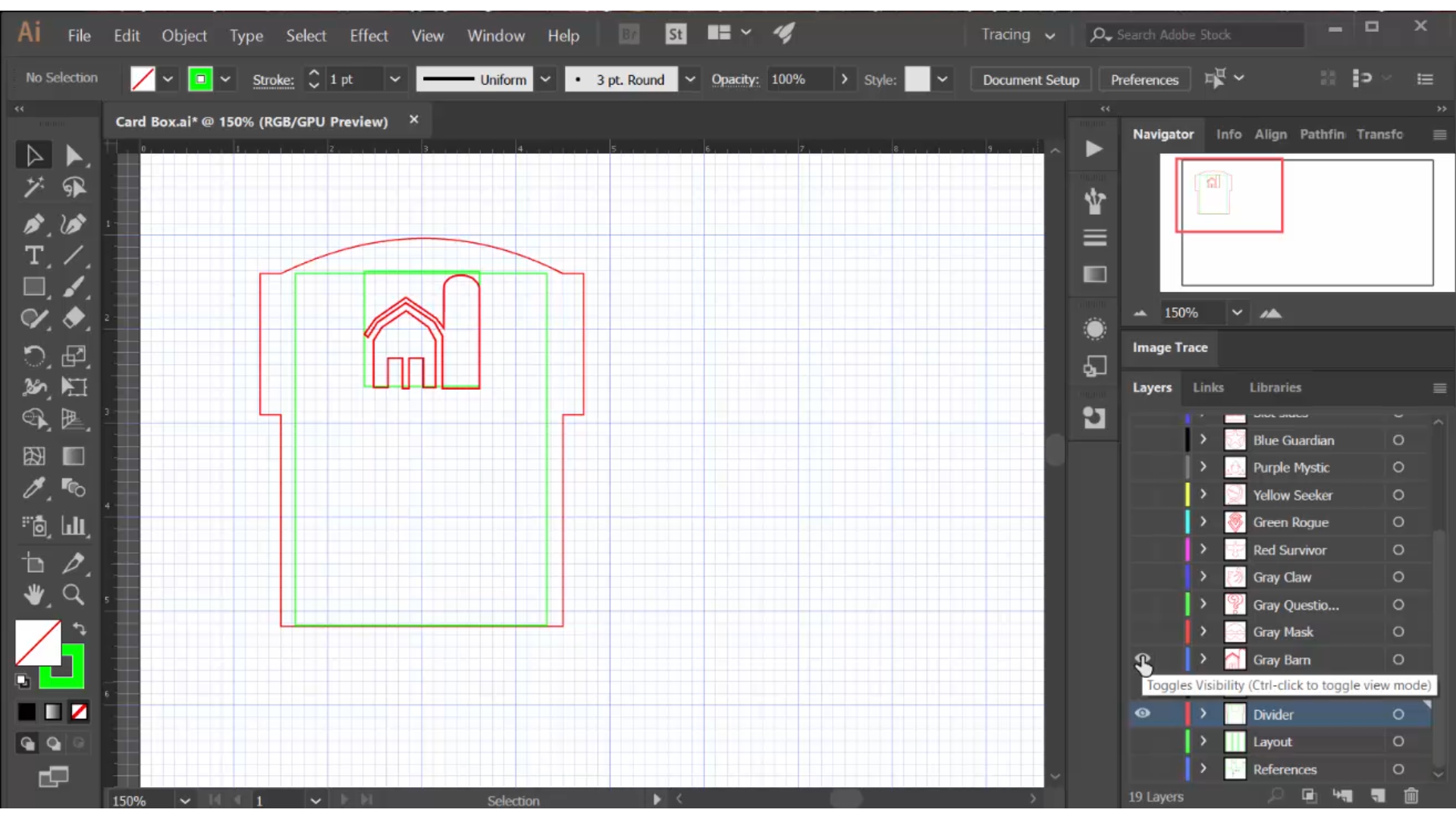
Task: Click the Stroke weight input field
Action: (x=354, y=79)
